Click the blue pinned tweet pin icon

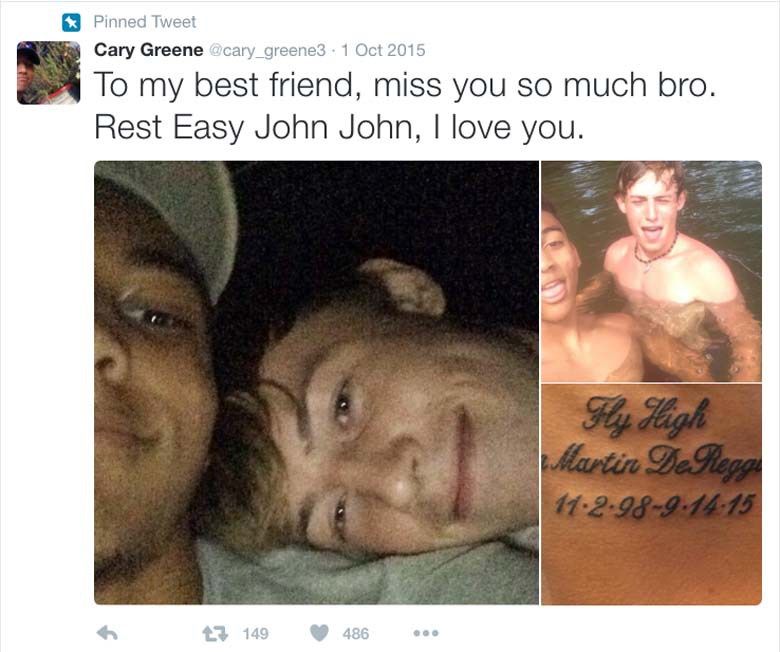71,22
